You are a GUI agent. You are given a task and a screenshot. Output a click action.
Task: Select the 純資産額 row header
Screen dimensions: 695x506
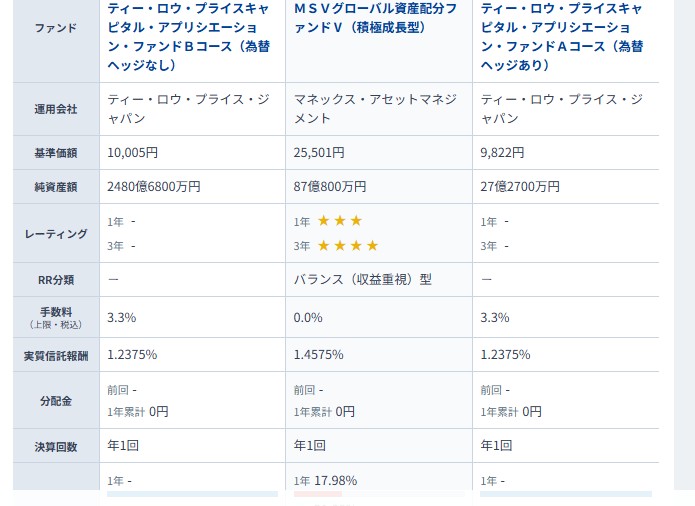pos(55,186)
